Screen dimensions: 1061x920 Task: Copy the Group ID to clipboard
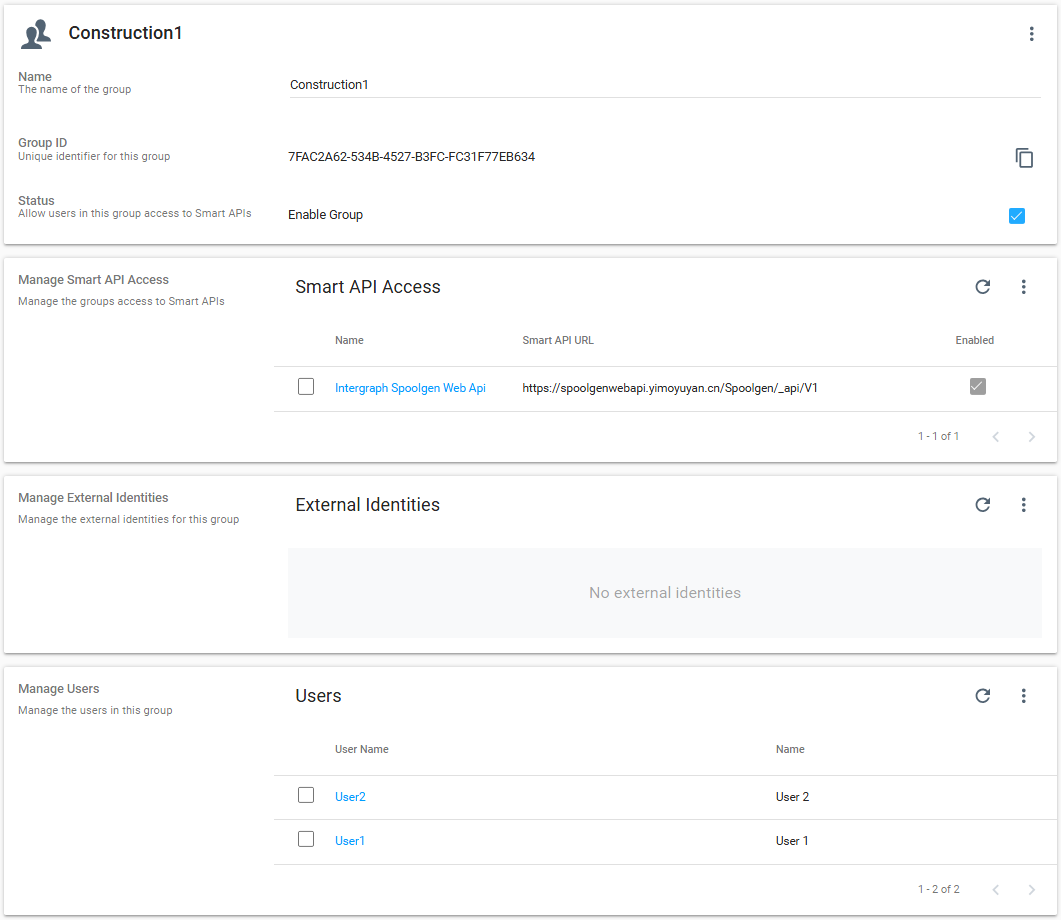coord(1023,158)
